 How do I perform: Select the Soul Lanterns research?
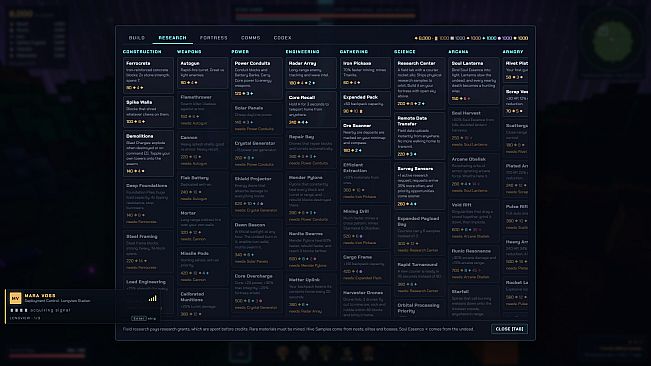click(473, 81)
